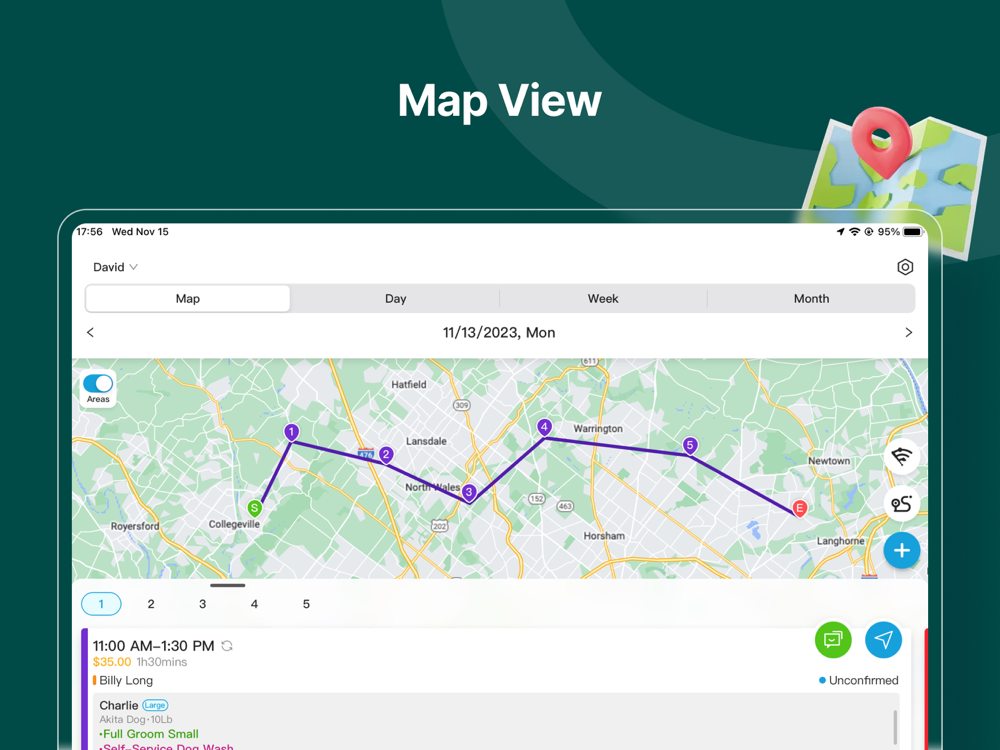Select appointment page 1 chip
The image size is (1000, 750).
[x=101, y=604]
